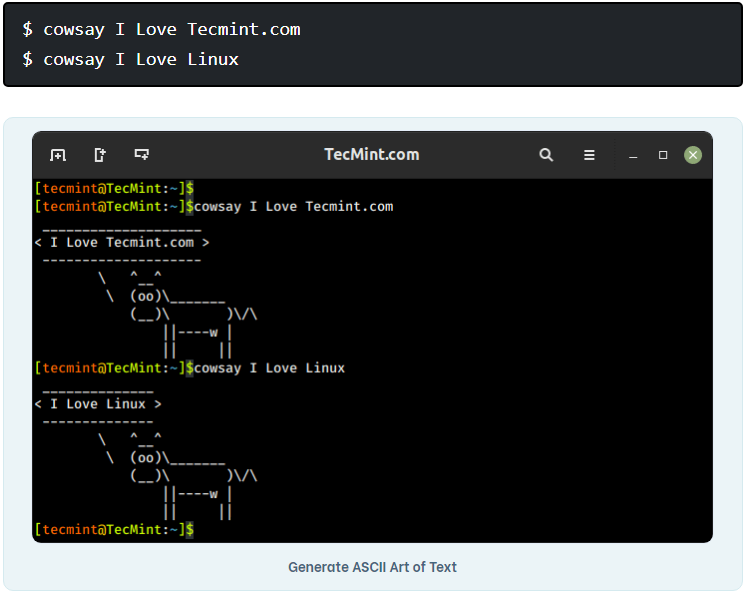
Task: Click the '< I Love Tecmint.com >' speech bubble
Action: point(122,242)
